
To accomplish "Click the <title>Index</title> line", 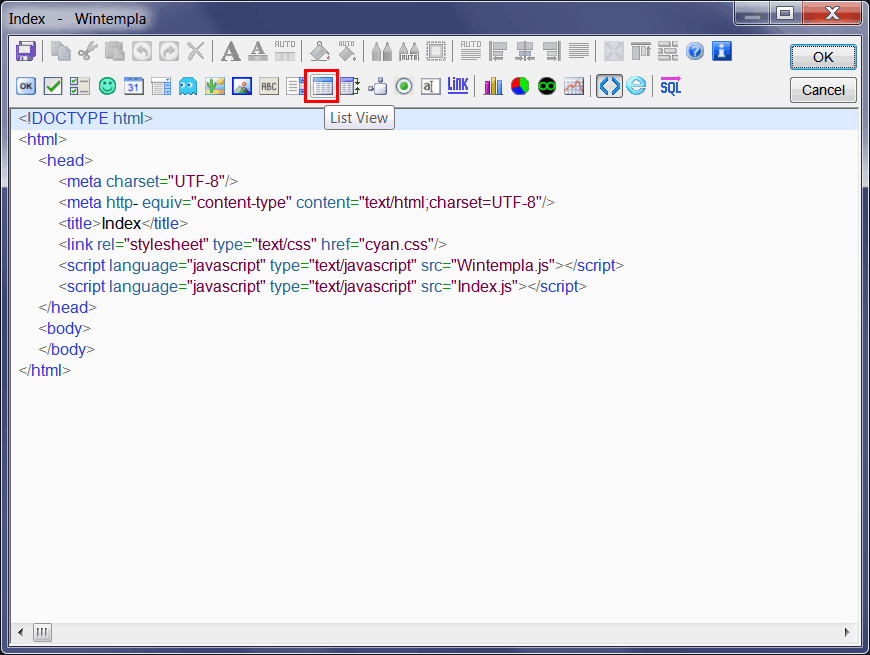I will pyautogui.click(x=123, y=224).
